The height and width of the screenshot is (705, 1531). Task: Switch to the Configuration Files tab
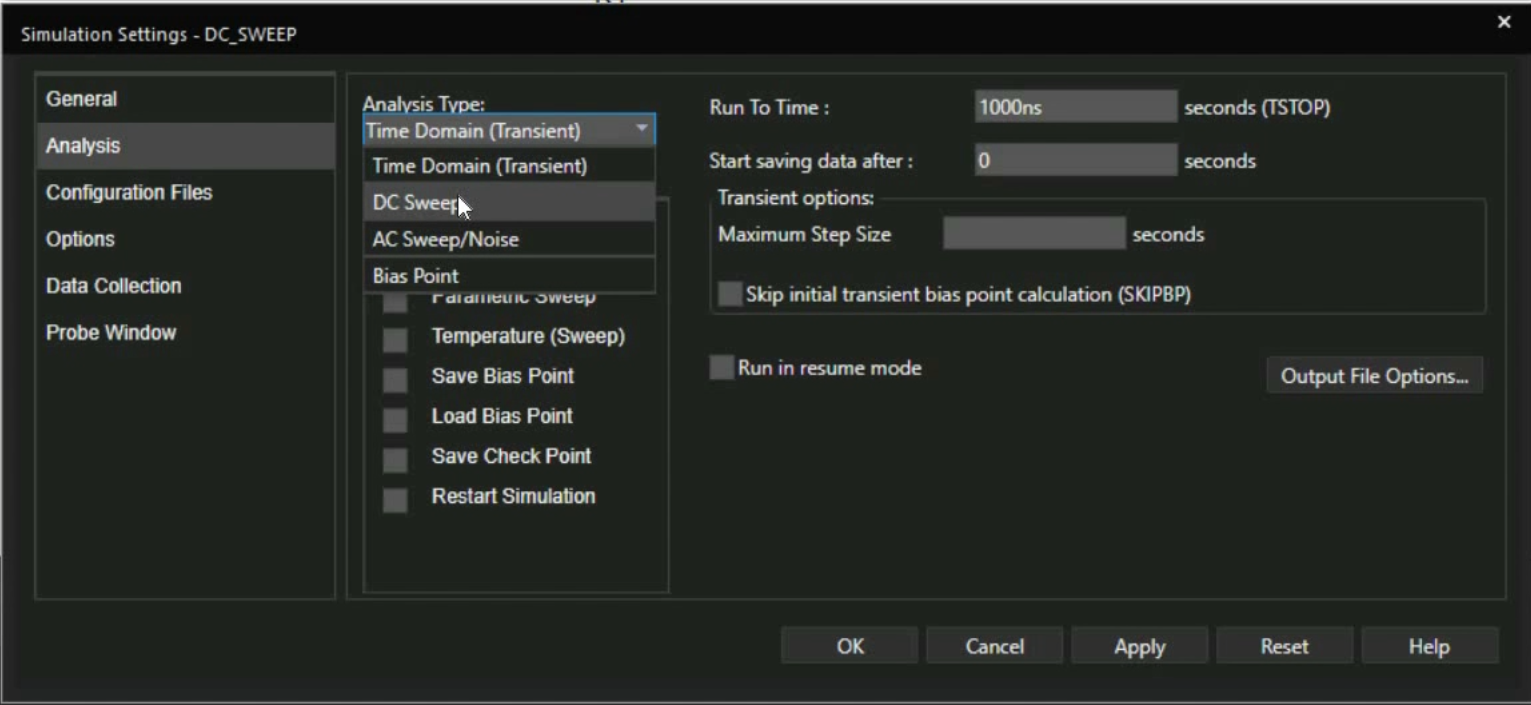pos(128,193)
